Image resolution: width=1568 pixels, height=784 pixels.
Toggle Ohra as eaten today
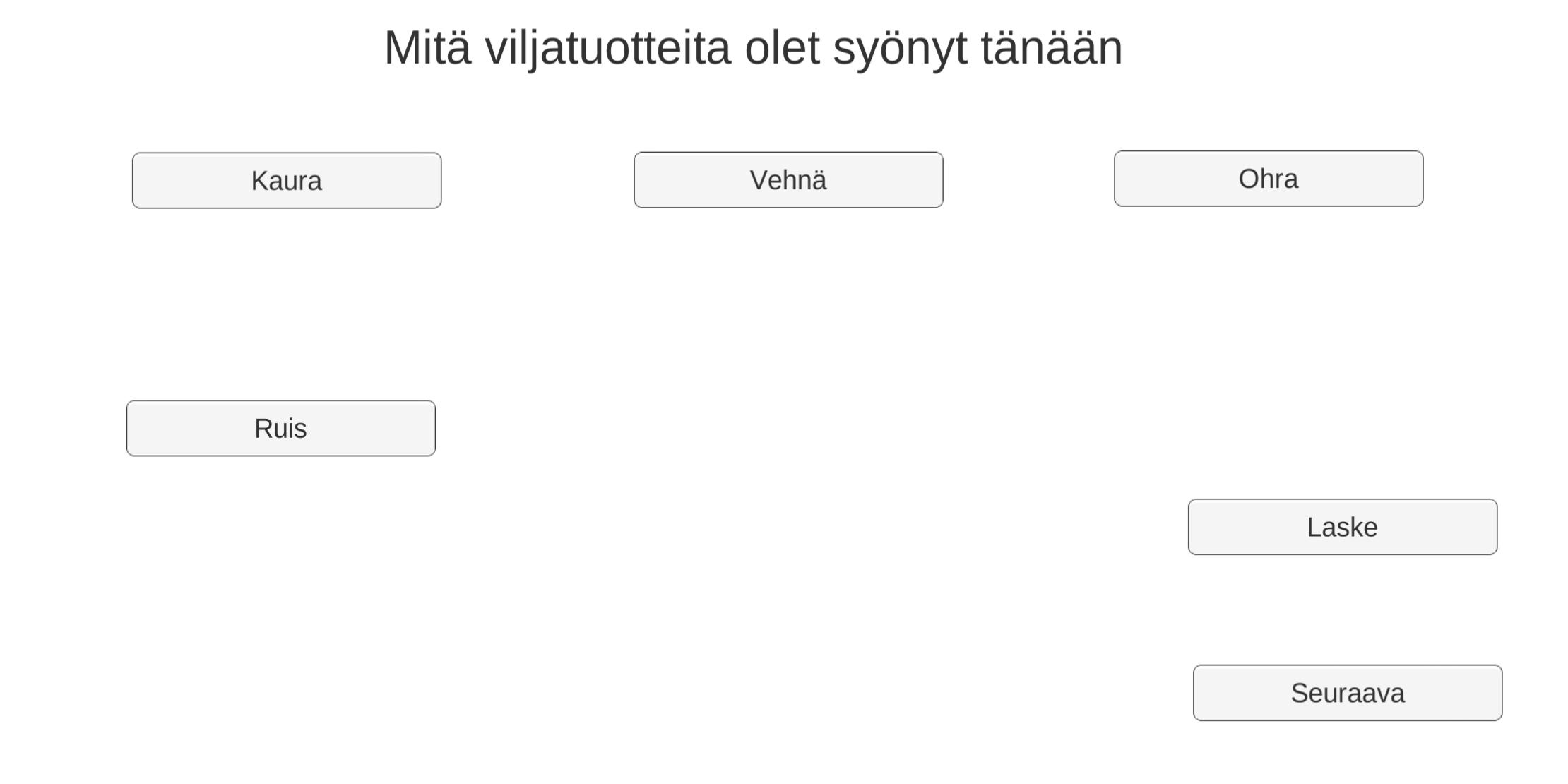click(x=1269, y=179)
